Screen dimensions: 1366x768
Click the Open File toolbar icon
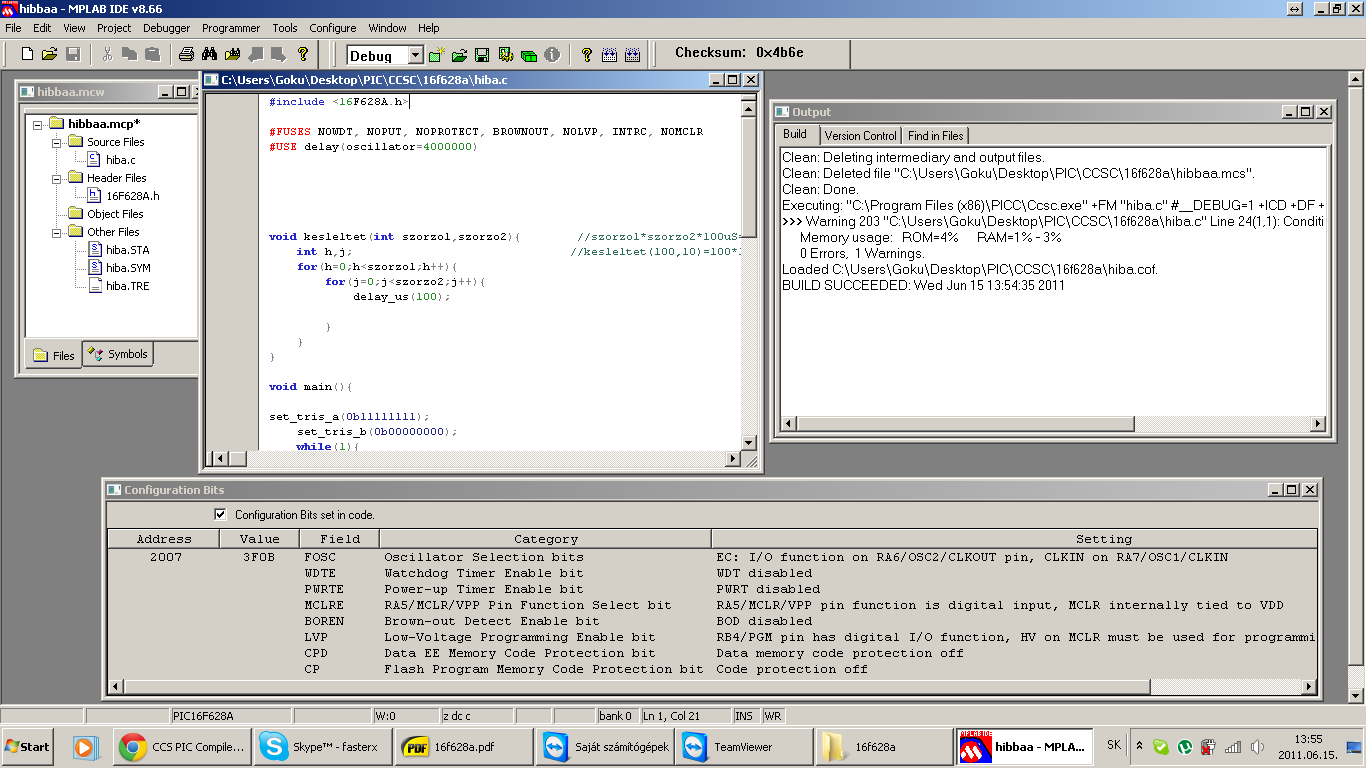coord(50,54)
